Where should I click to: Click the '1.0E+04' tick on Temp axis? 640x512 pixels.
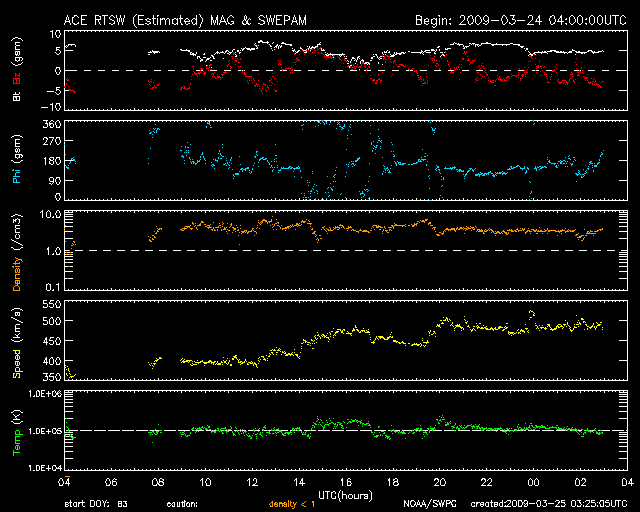[x=45, y=468]
